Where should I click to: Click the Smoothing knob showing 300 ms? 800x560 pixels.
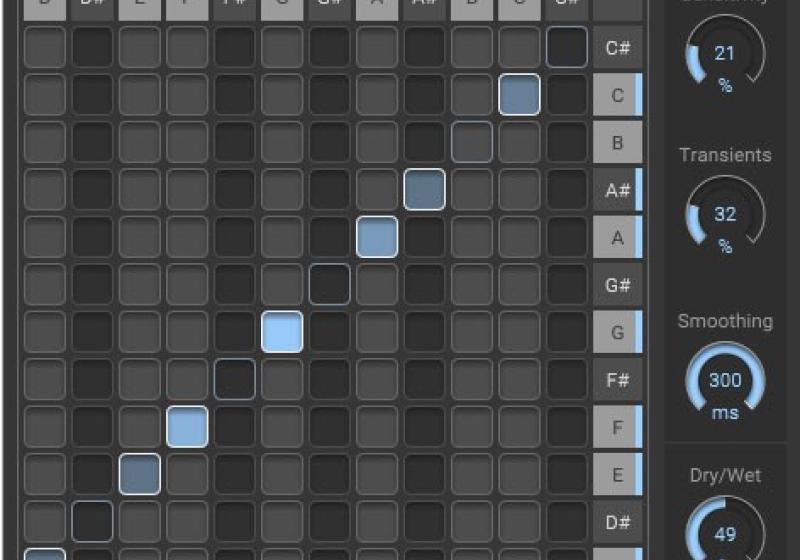[725, 380]
